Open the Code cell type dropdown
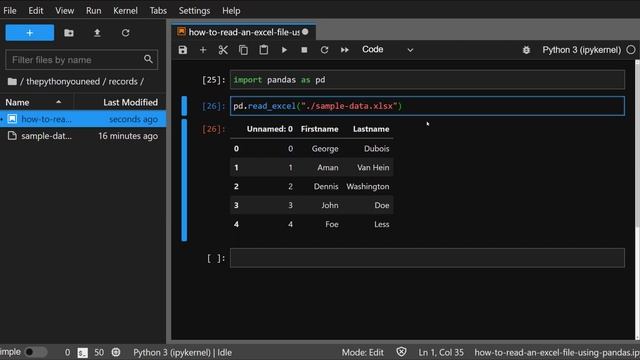 388,50
